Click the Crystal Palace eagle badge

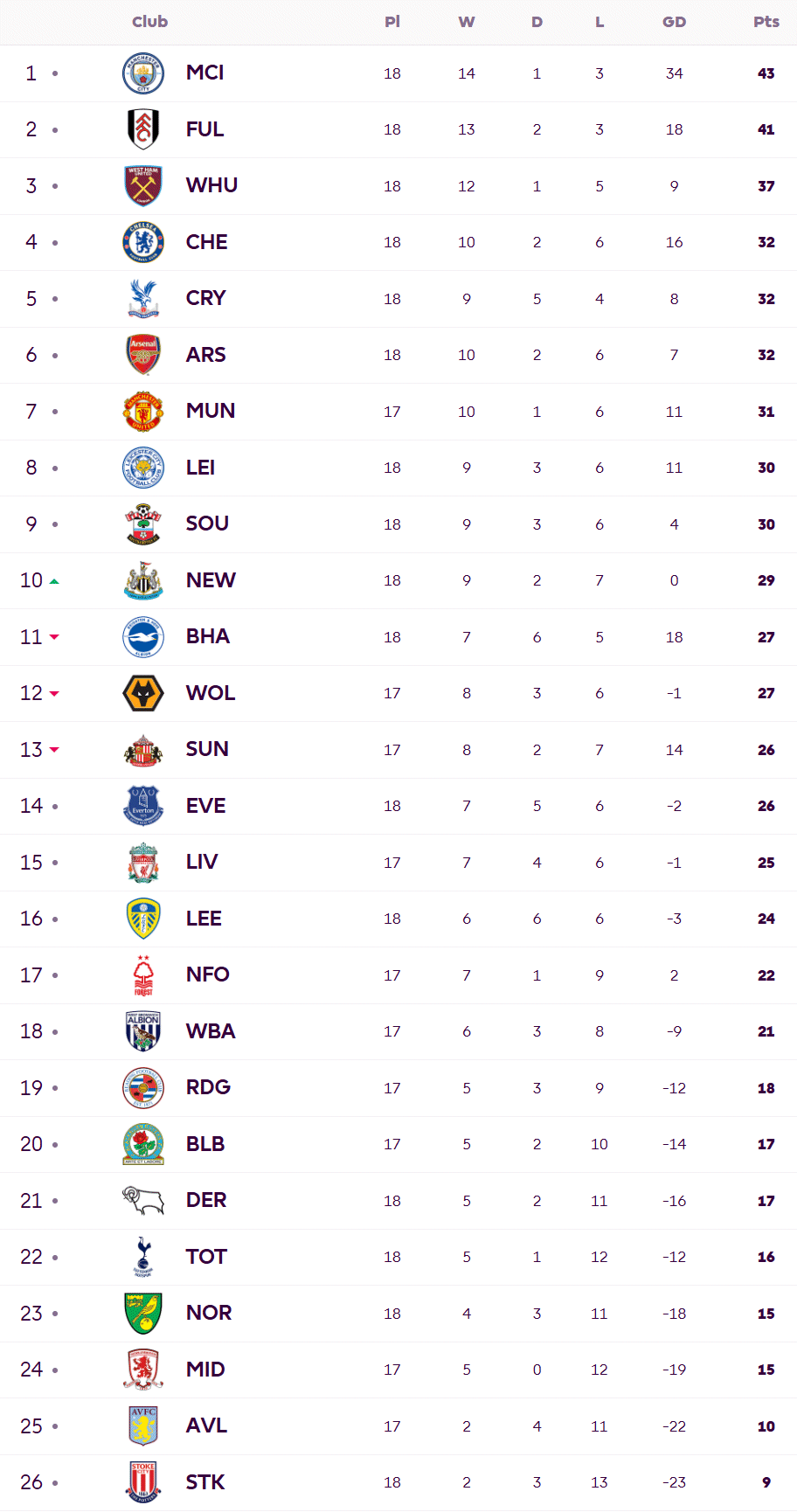[x=143, y=299]
